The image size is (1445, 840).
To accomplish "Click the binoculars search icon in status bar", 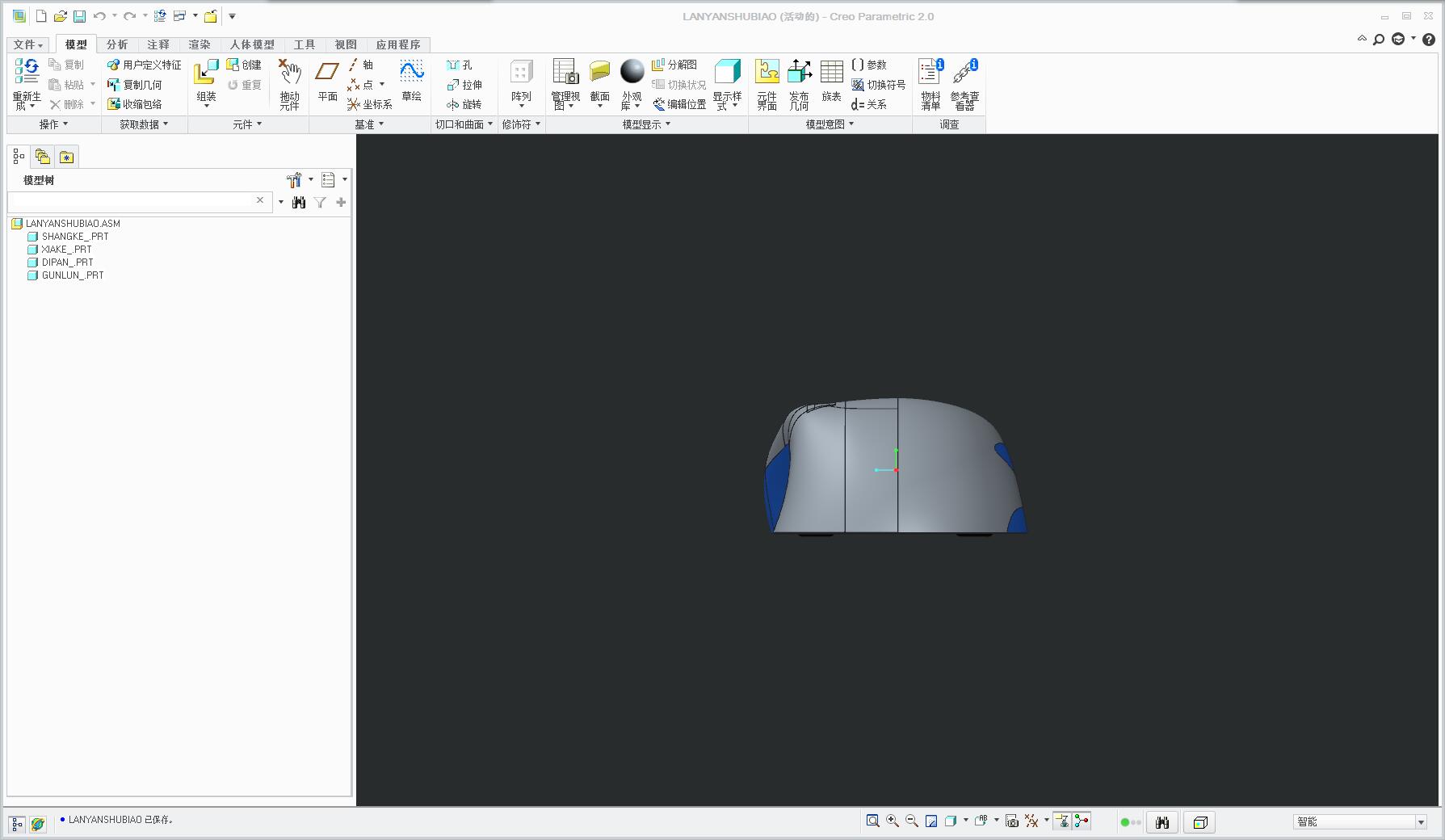I will click(1162, 822).
